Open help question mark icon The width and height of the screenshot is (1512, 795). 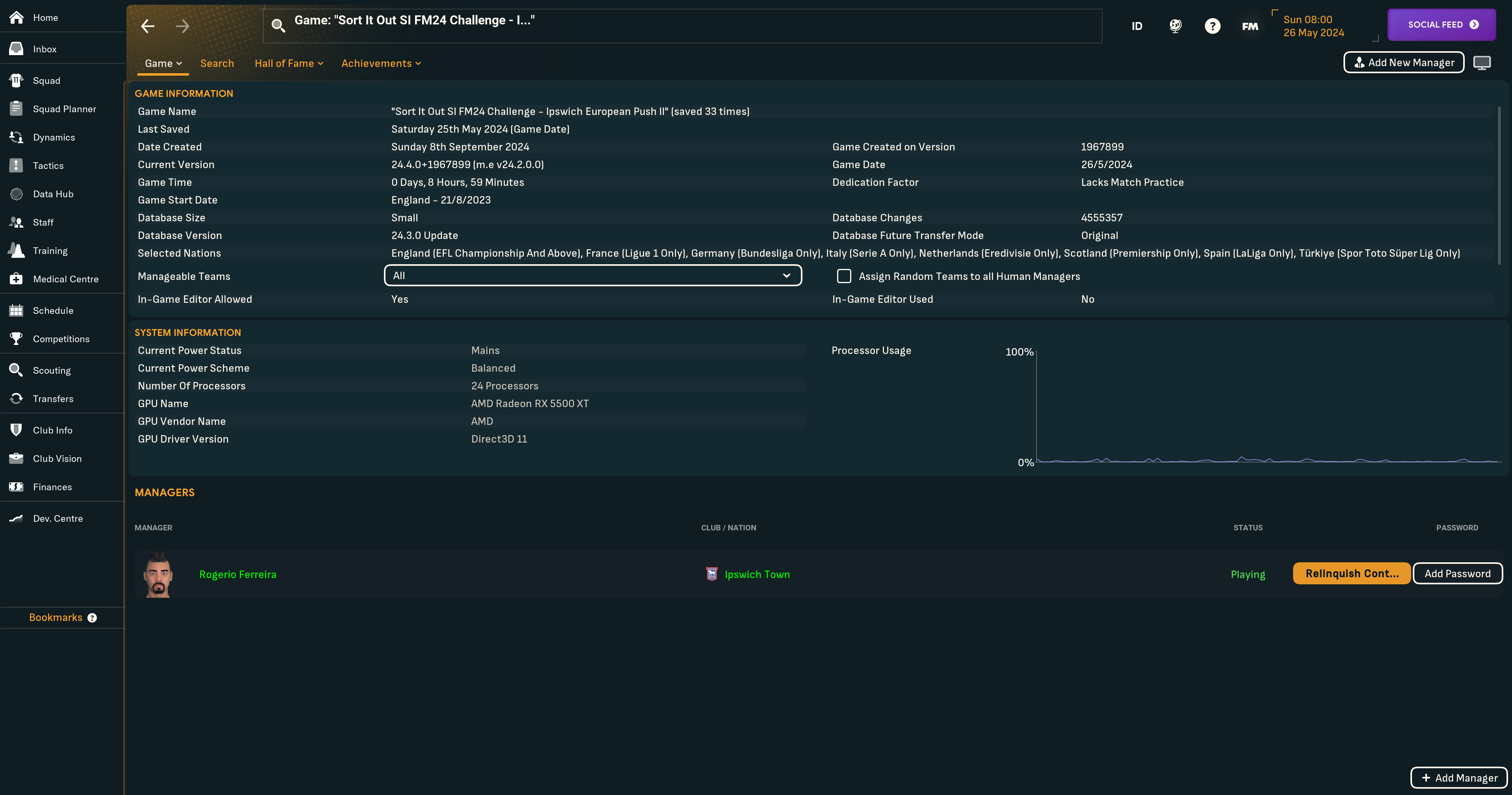pyautogui.click(x=1212, y=26)
